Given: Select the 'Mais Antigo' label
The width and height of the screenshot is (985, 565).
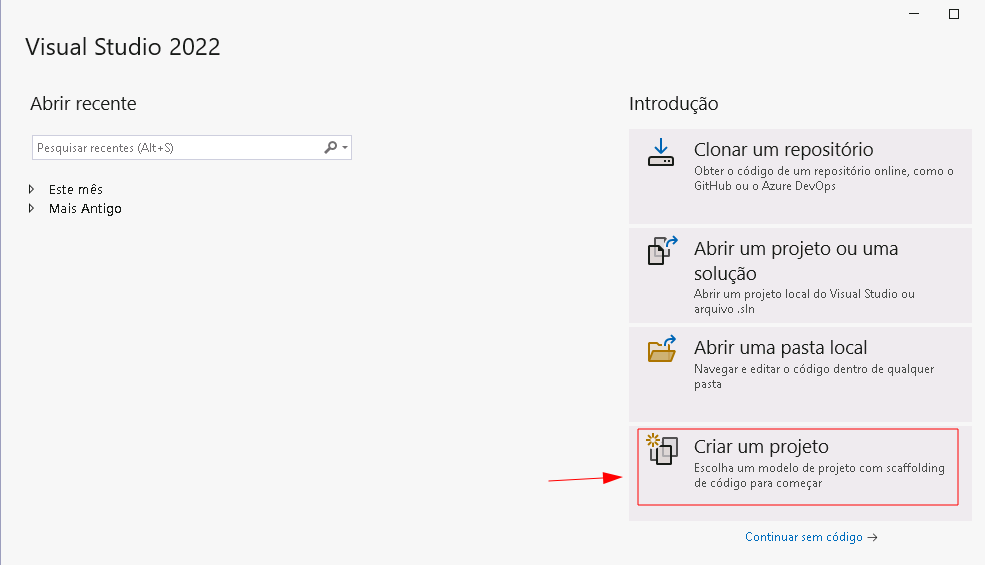Looking at the screenshot, I should coord(85,209).
